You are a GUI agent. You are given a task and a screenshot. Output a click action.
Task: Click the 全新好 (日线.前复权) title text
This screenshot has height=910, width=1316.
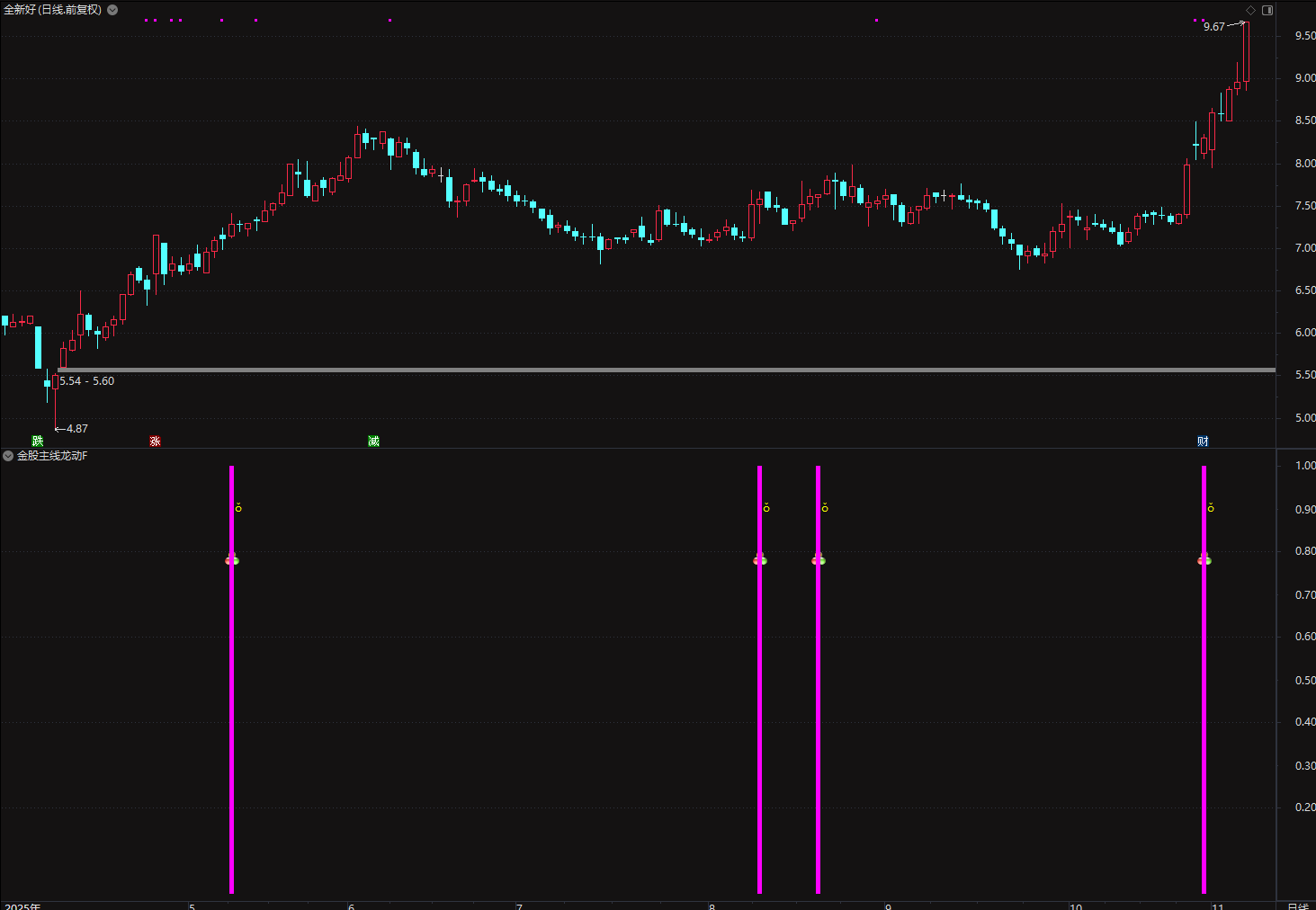point(53,10)
